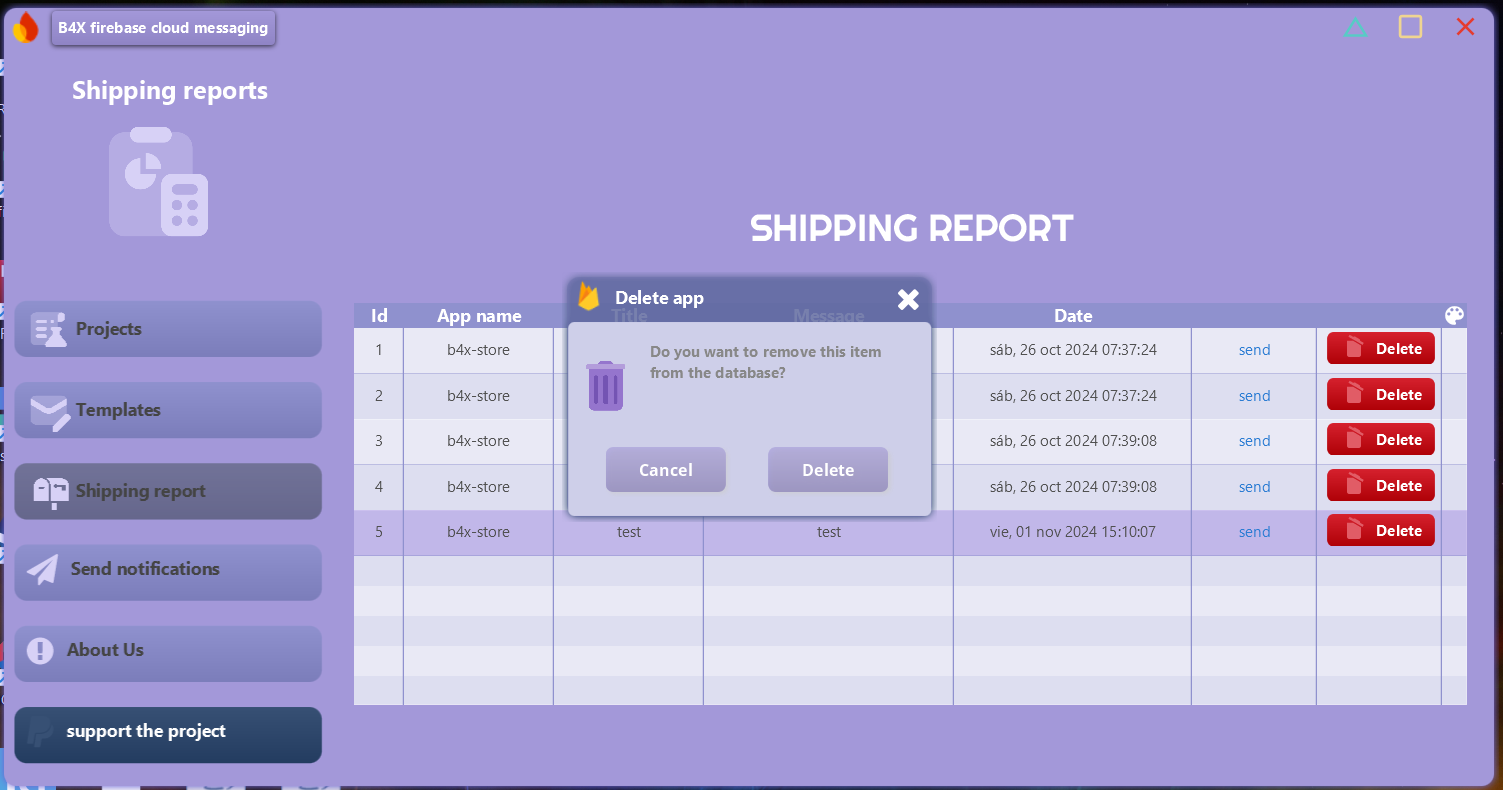
Task: Click Id cell 1 in the table
Action: click(379, 350)
